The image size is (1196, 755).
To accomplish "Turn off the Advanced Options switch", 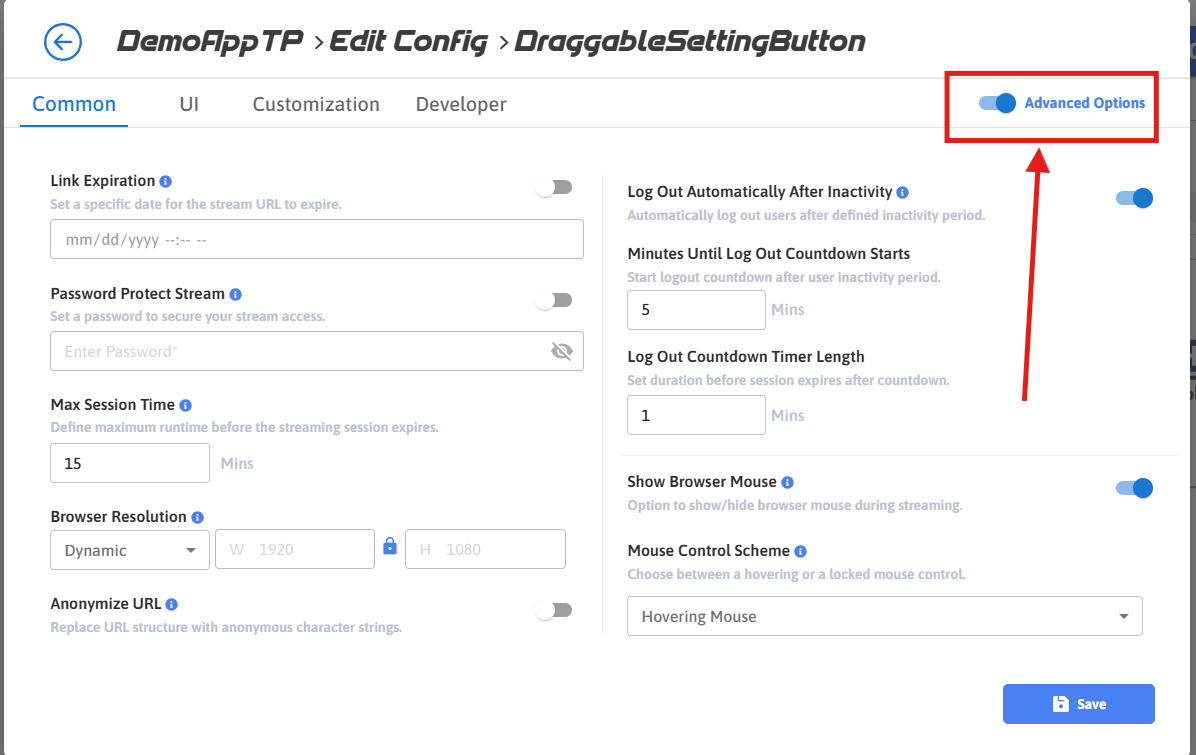I will pos(997,102).
